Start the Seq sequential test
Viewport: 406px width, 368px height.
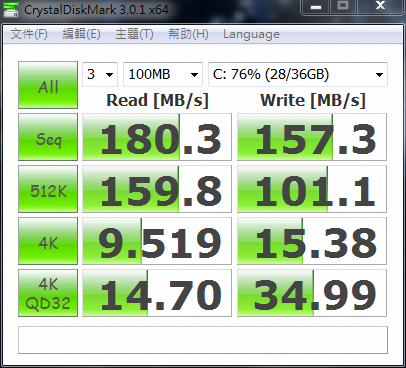48,137
